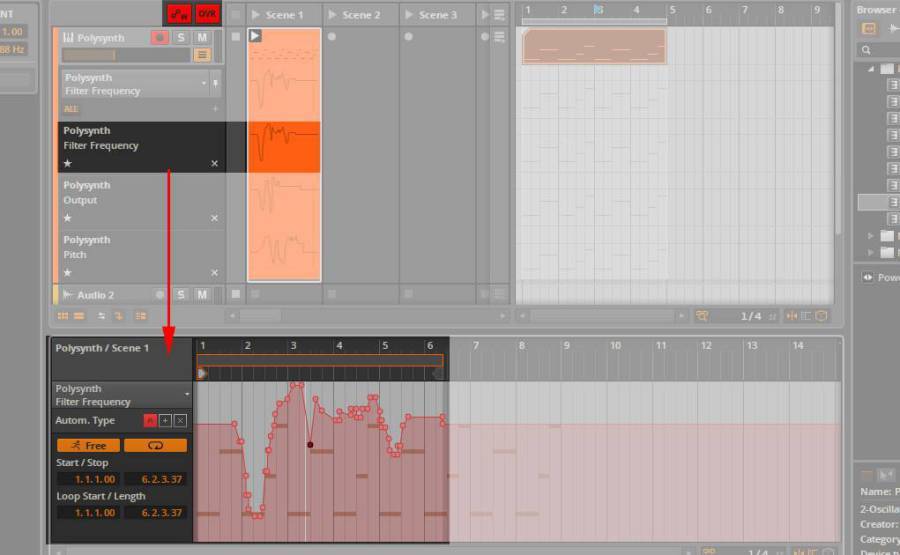Click the star on Polysynth Pitch lane

point(68,273)
